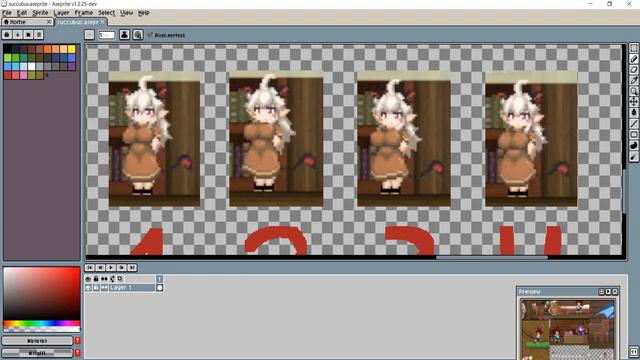This screenshot has width=640, height=360.
Task: Select the Zoom magnifier tool
Action: [634, 91]
